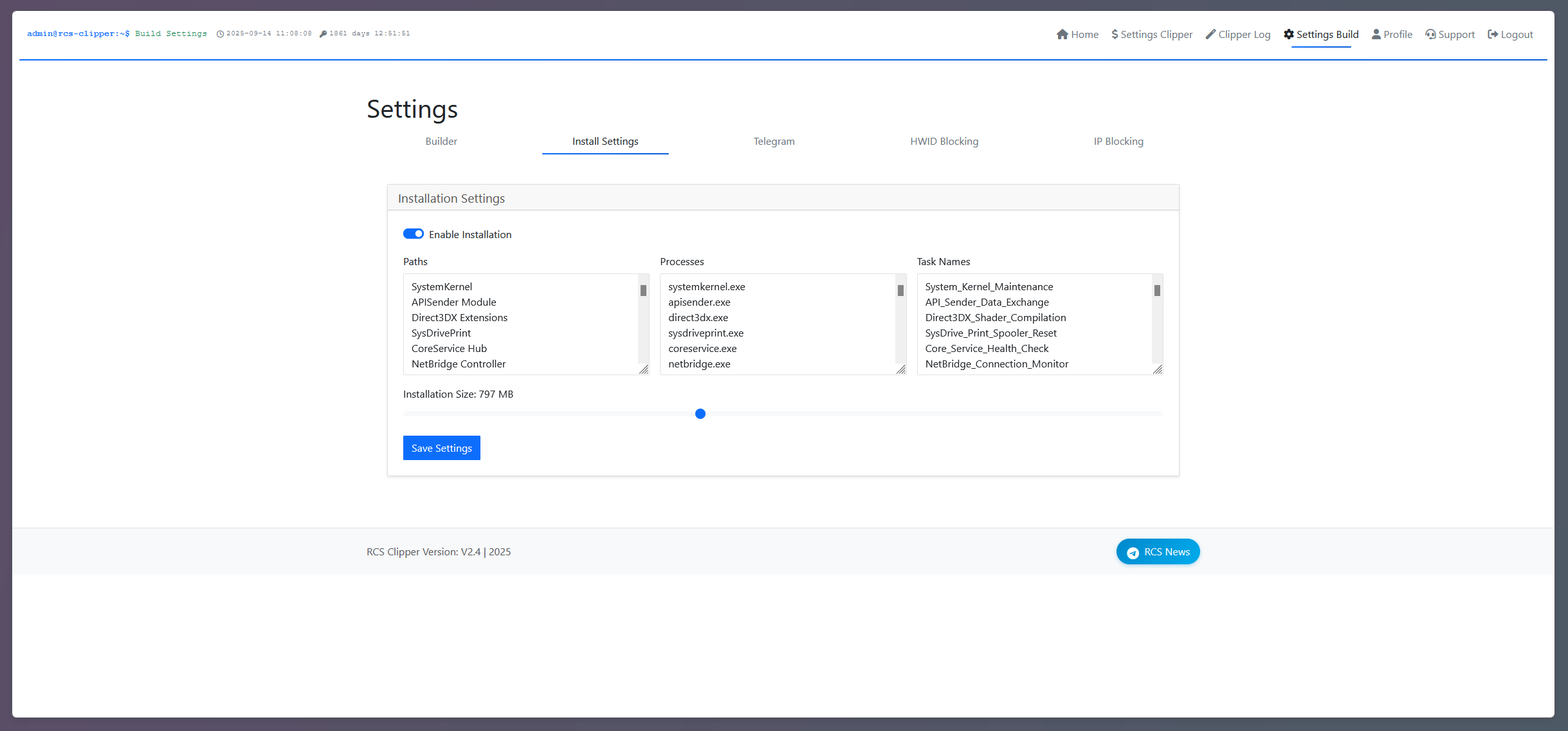The height and width of the screenshot is (731, 1568).
Task: Click the Telegram icon in RCS News
Action: (x=1133, y=552)
